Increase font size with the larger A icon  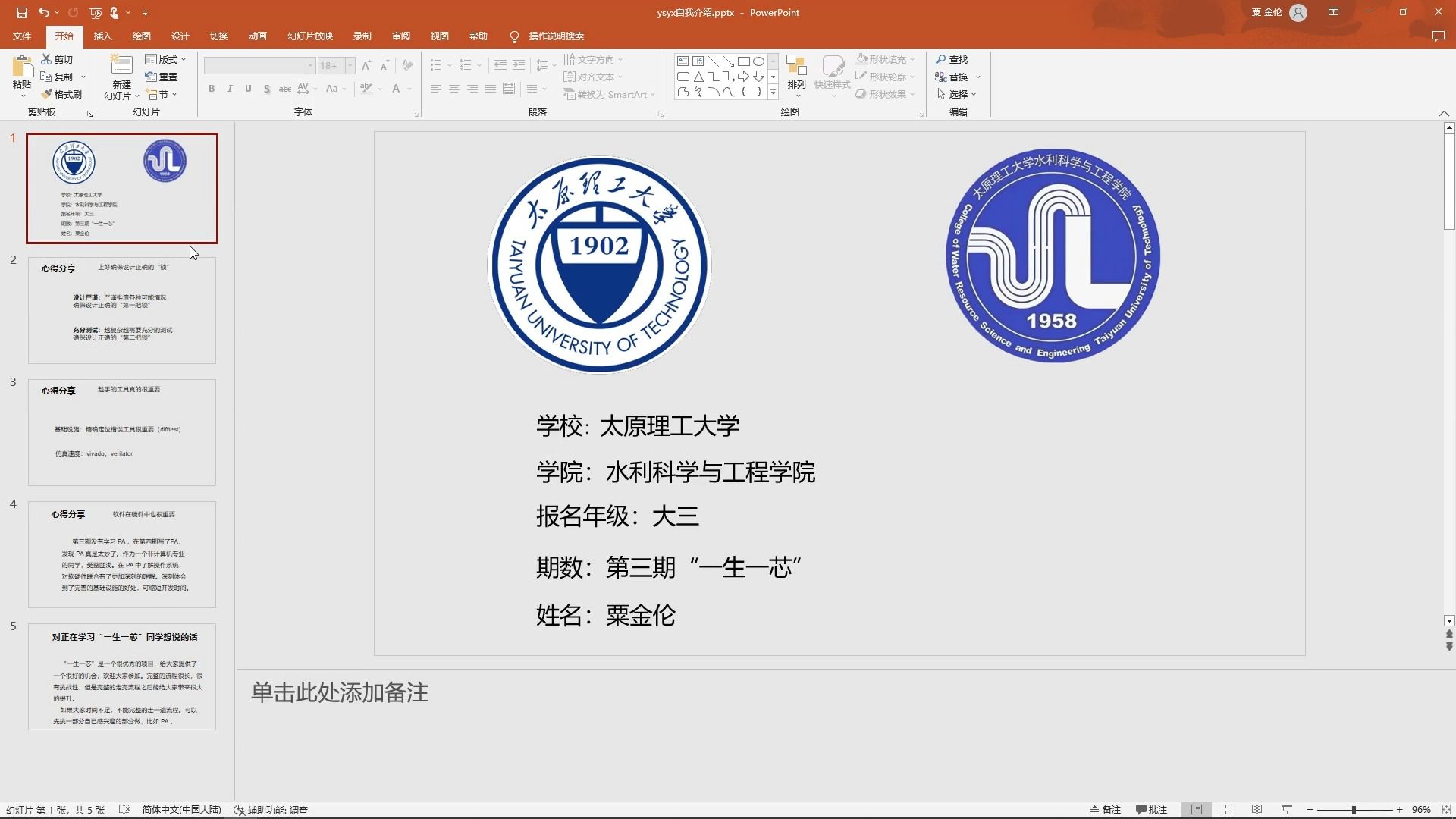point(366,66)
